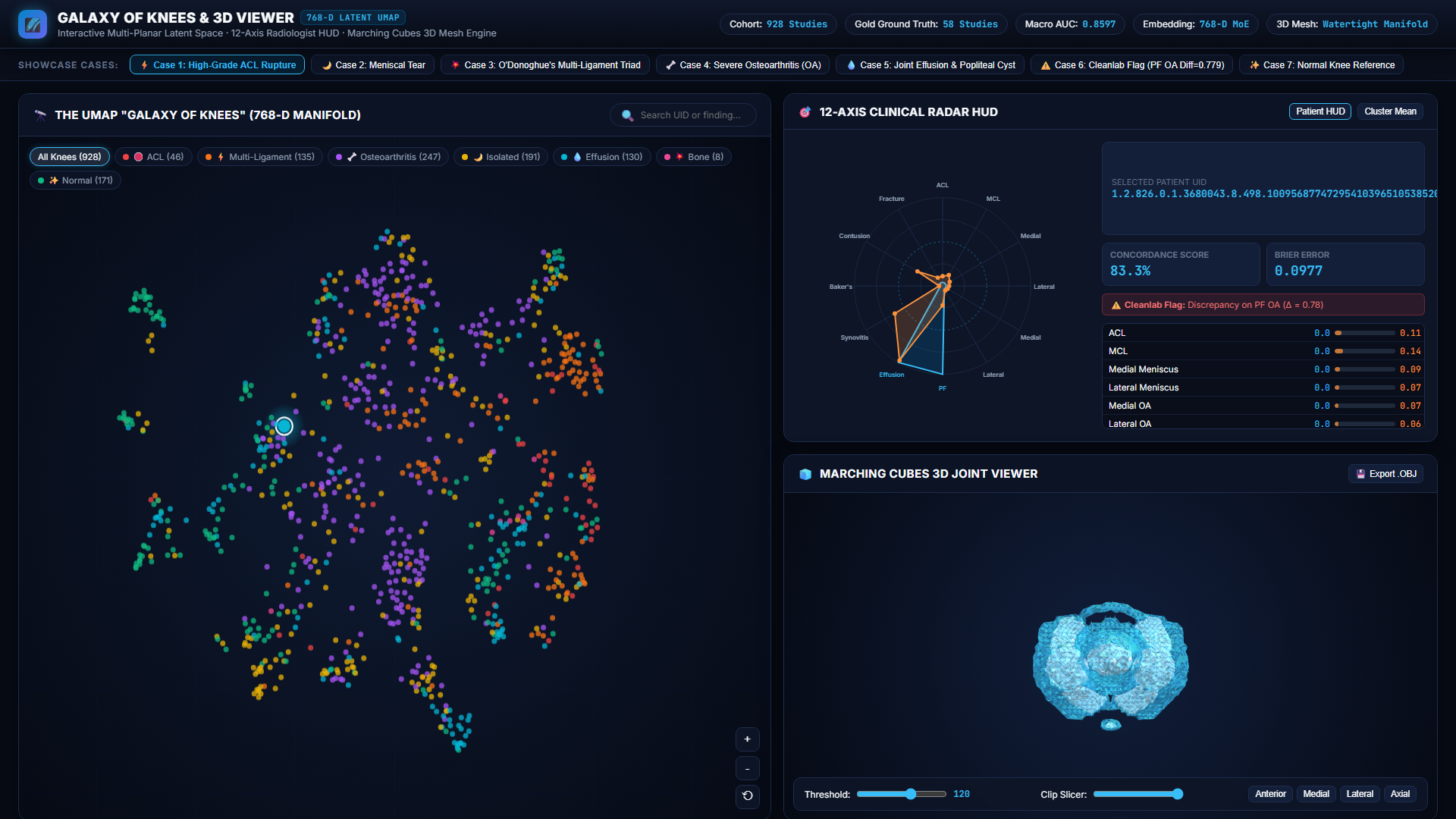Click the highlighted selected point in UMAP

coord(284,426)
